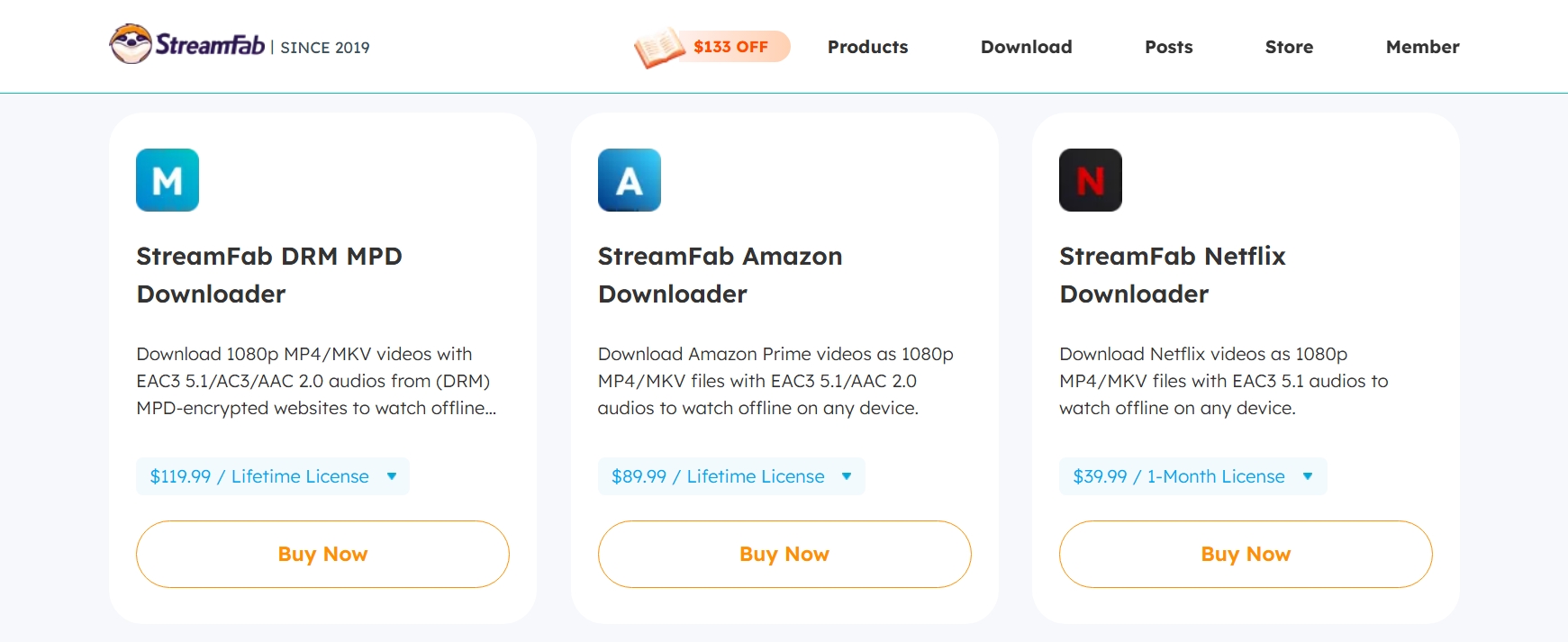Open the Store menu item
1568x642 pixels.
(1289, 47)
